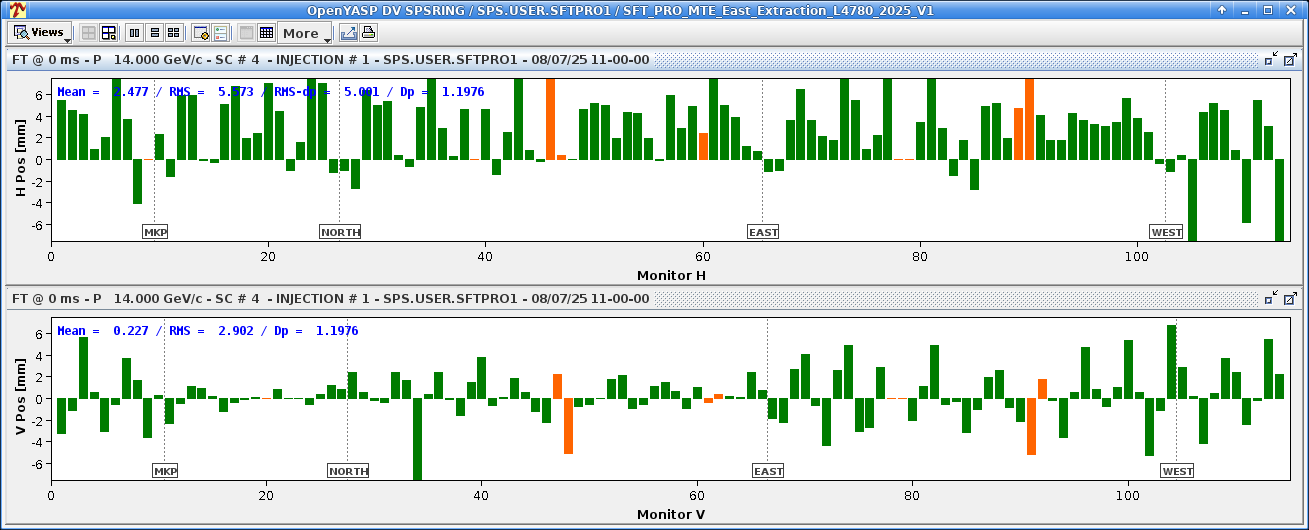Toggle the table grid view icon

coord(266,33)
